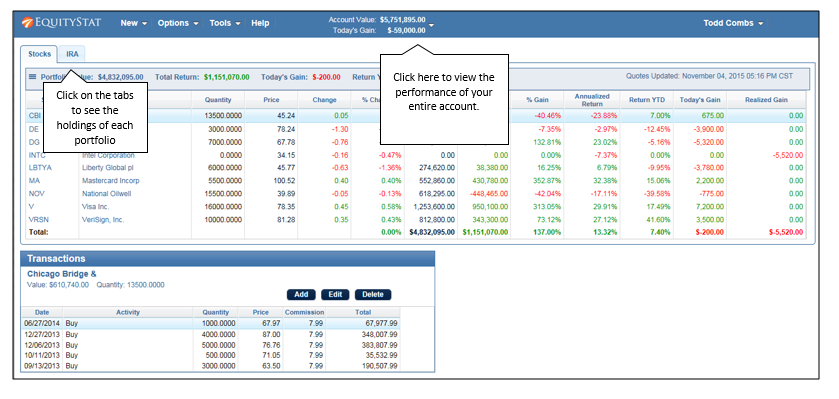Image resolution: width=839 pixels, height=399 pixels.
Task: Select the 09/13/2013 Buy transaction row
Action: tap(210, 366)
